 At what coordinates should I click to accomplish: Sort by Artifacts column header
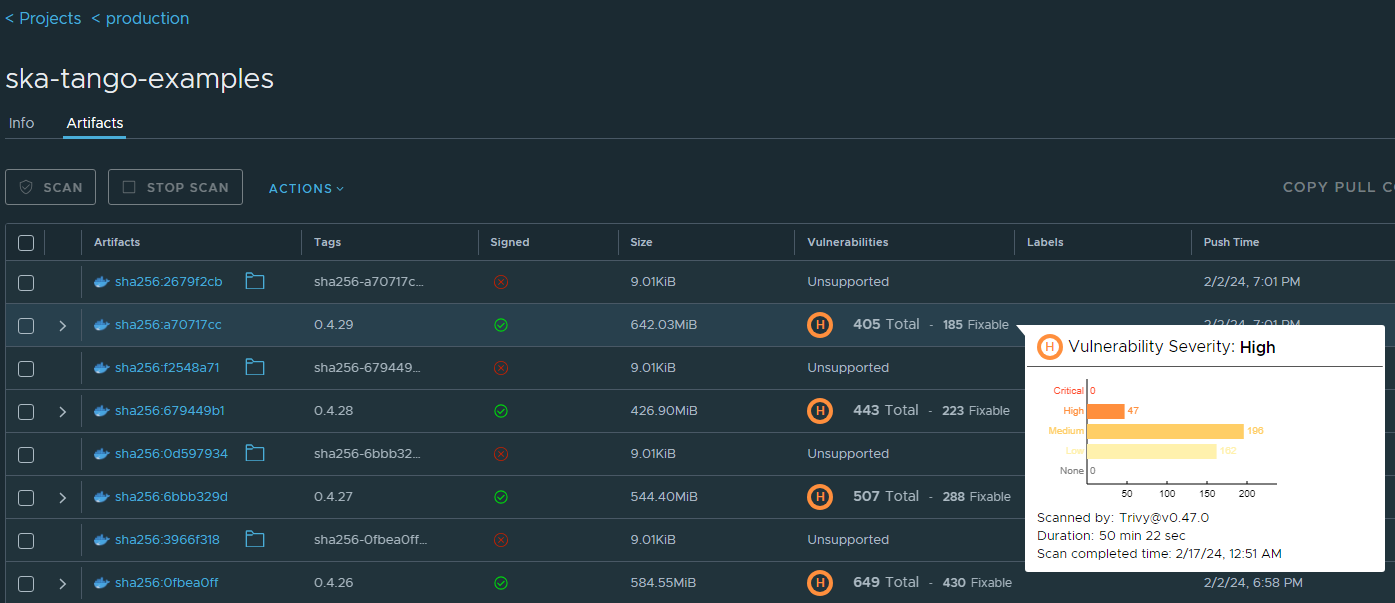(x=117, y=242)
